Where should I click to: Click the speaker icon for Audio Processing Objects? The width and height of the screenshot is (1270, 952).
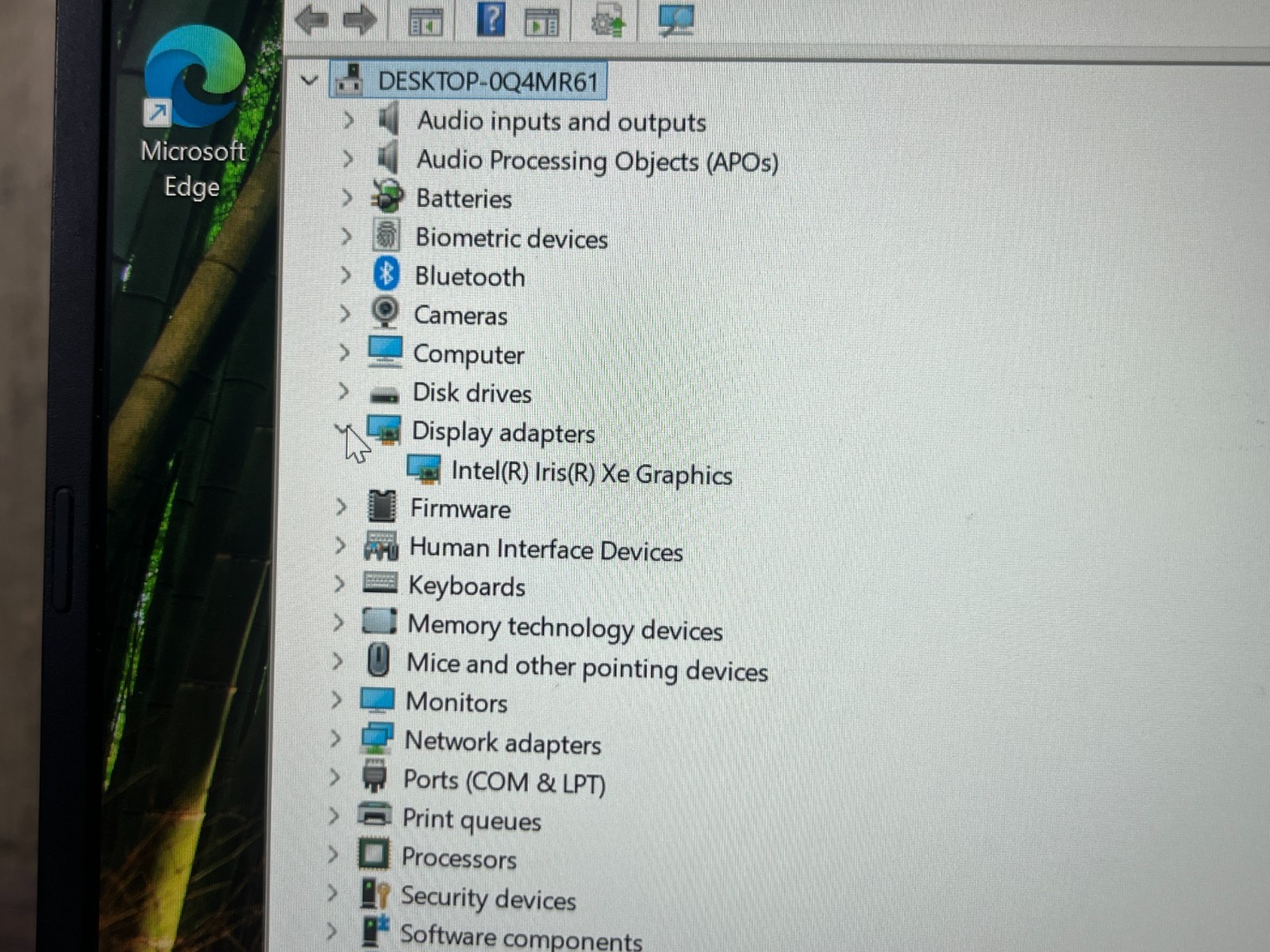[x=387, y=158]
